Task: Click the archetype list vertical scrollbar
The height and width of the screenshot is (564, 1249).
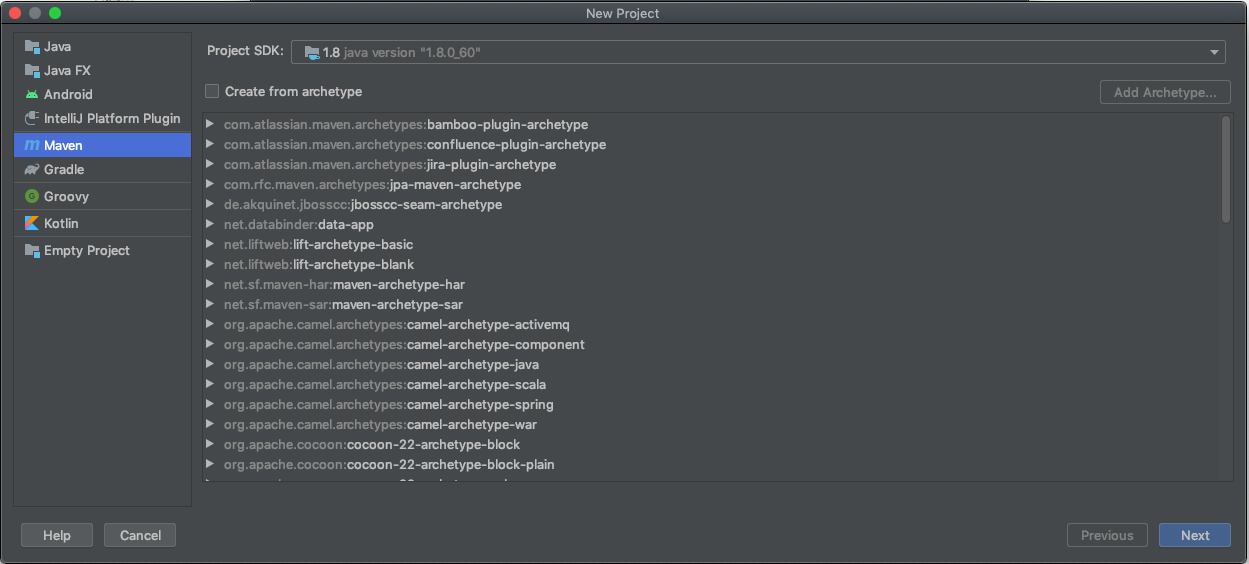Action: (1226, 170)
